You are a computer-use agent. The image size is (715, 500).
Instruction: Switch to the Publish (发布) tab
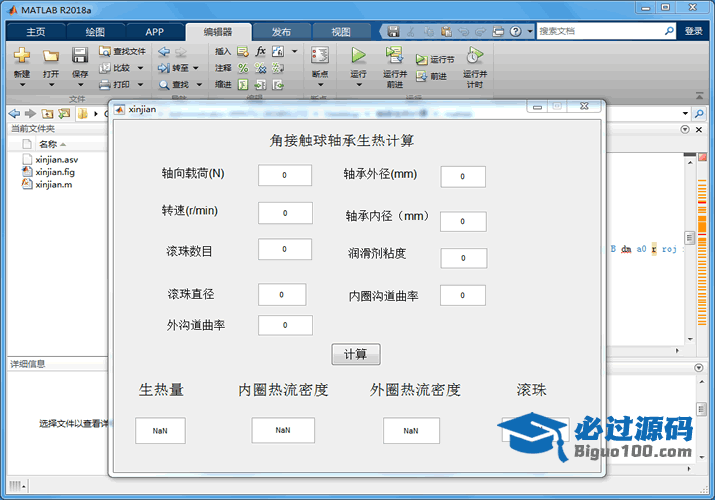click(281, 32)
